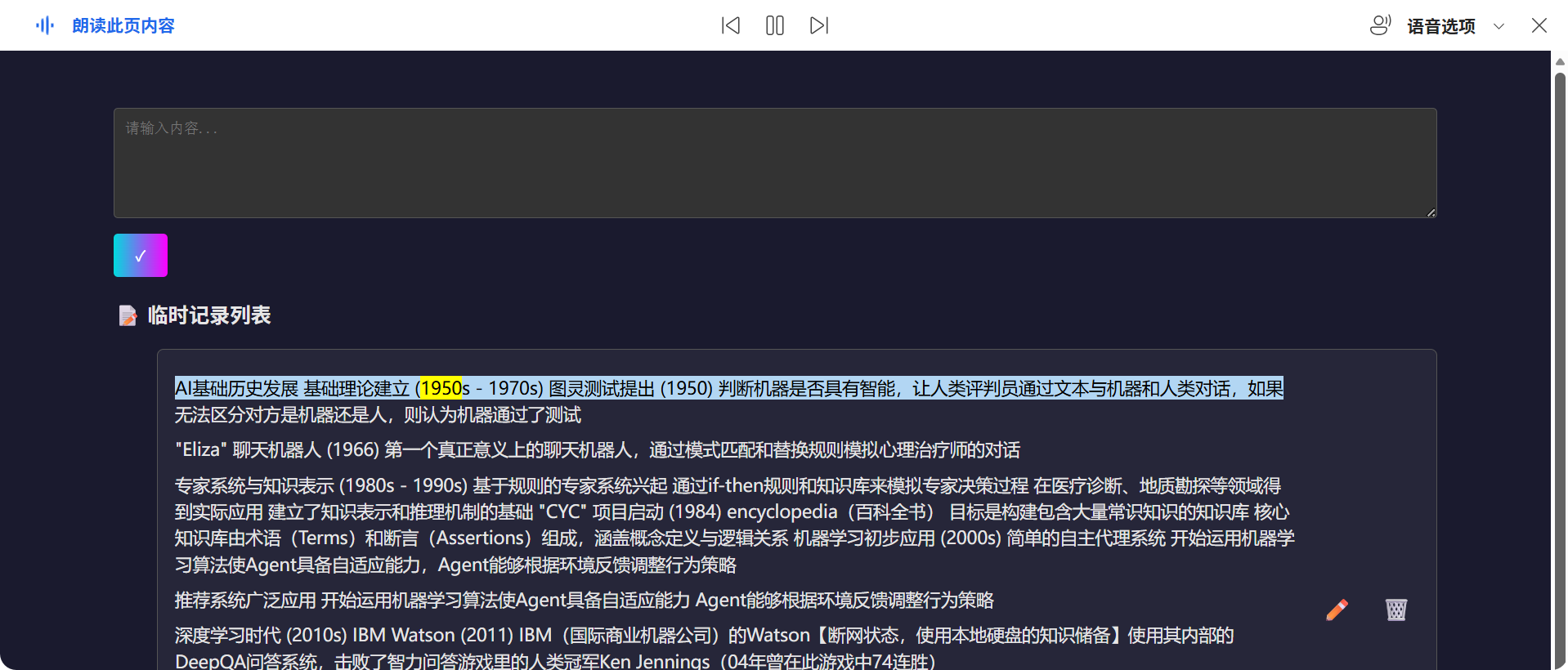Submit note with the gradient checkmark button
Screen dimensions: 1568x670
(141, 255)
